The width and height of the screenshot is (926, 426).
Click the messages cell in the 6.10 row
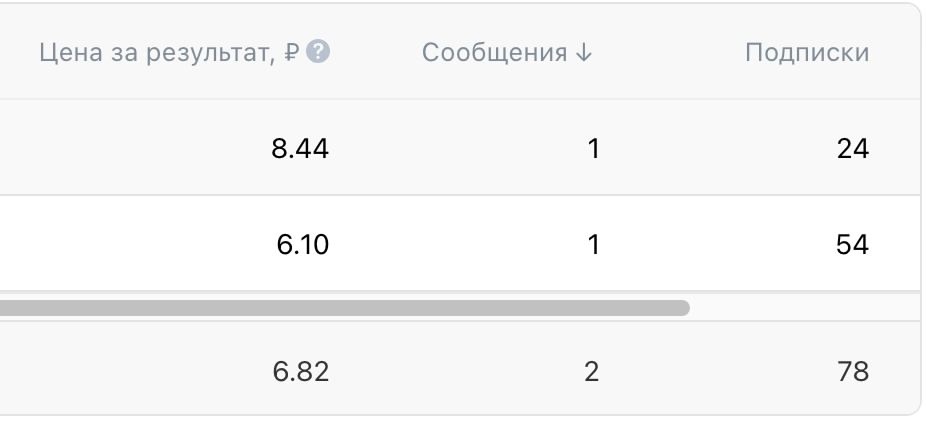pos(593,245)
